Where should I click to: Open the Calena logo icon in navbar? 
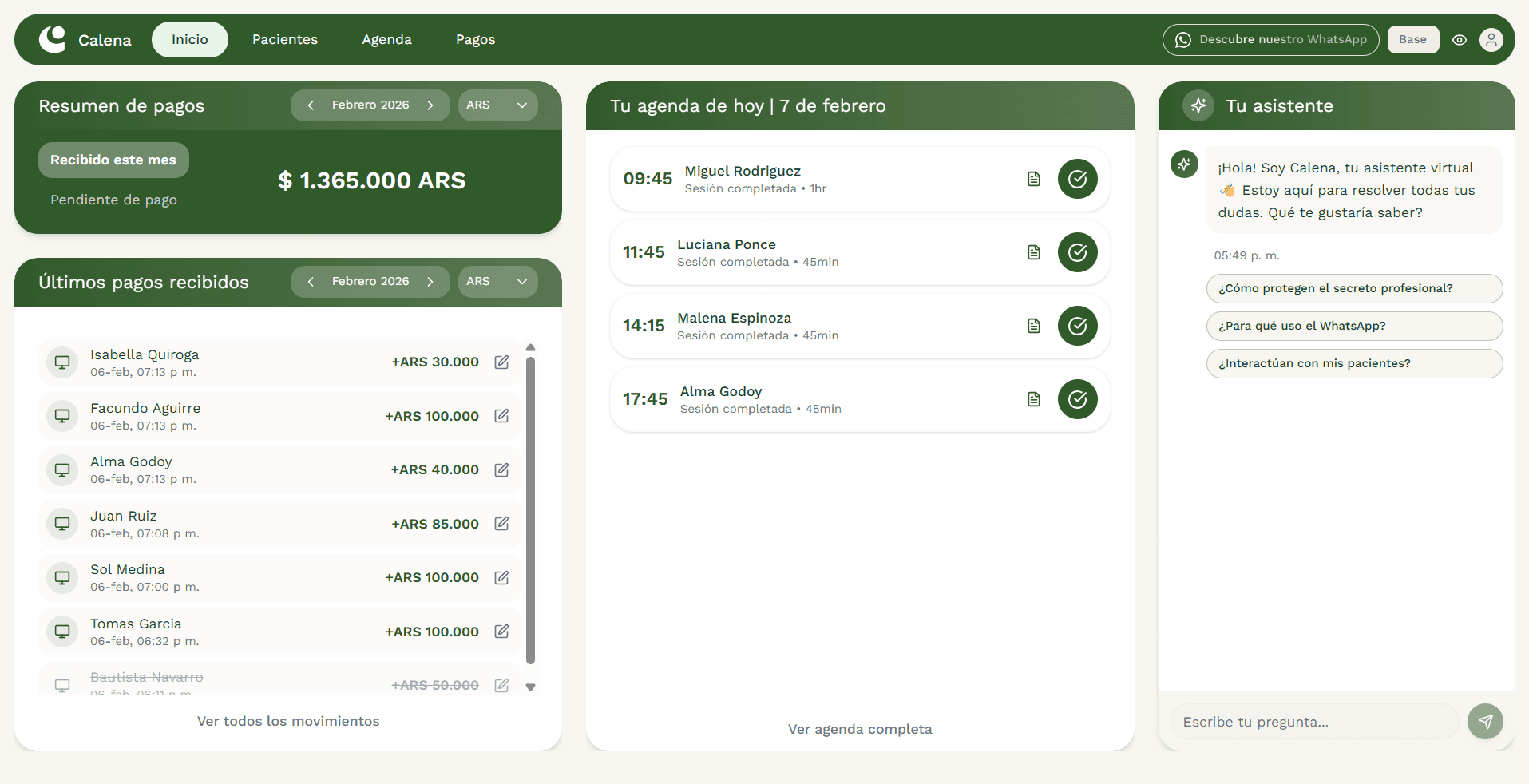pos(52,39)
